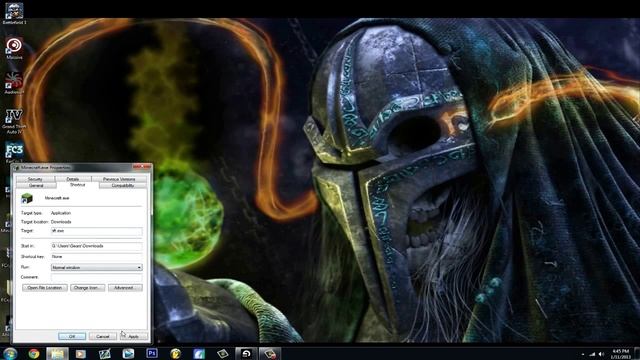640x360 pixels.
Task: Switch to the Compatibility tab
Action: pyautogui.click(x=123, y=185)
